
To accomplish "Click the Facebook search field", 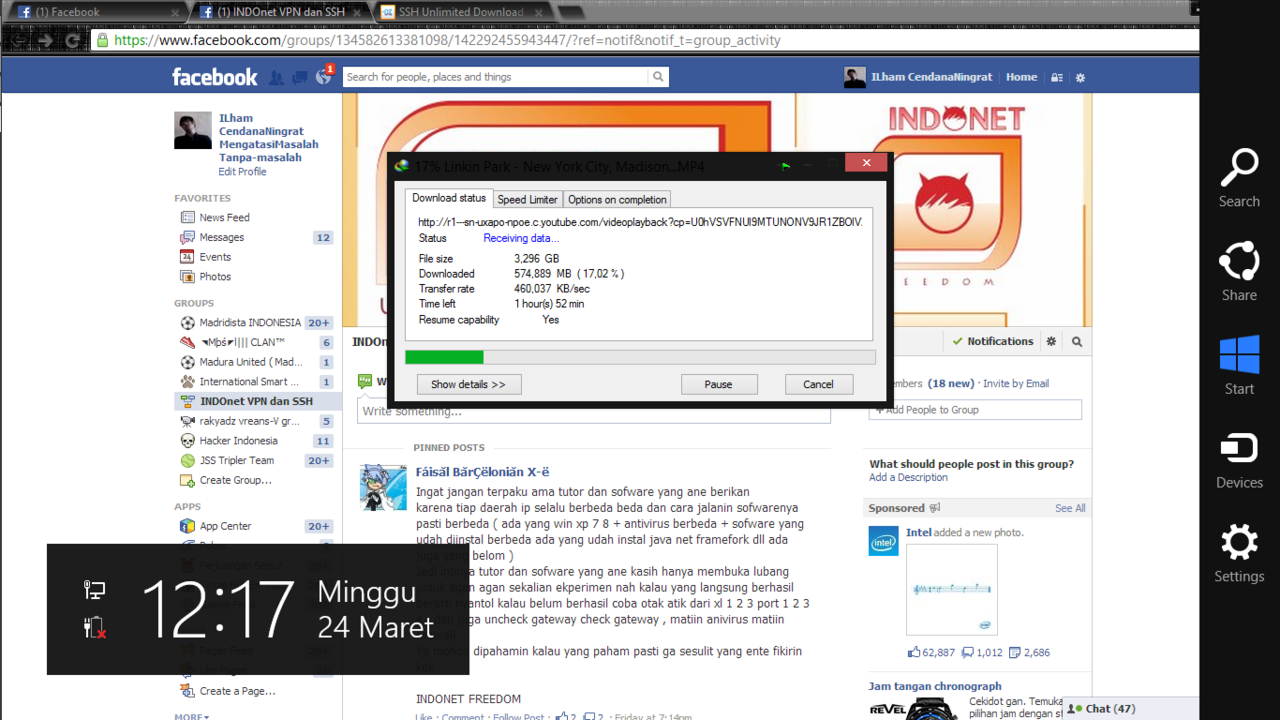I will [496, 77].
